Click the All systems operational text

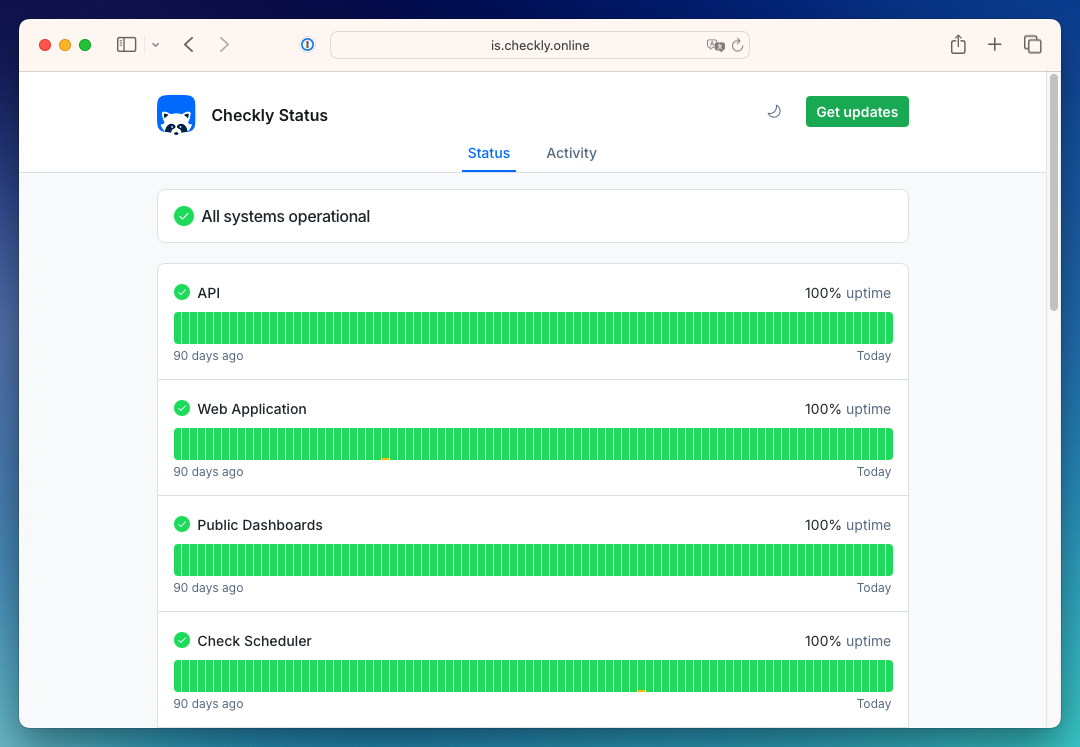pyautogui.click(x=286, y=216)
